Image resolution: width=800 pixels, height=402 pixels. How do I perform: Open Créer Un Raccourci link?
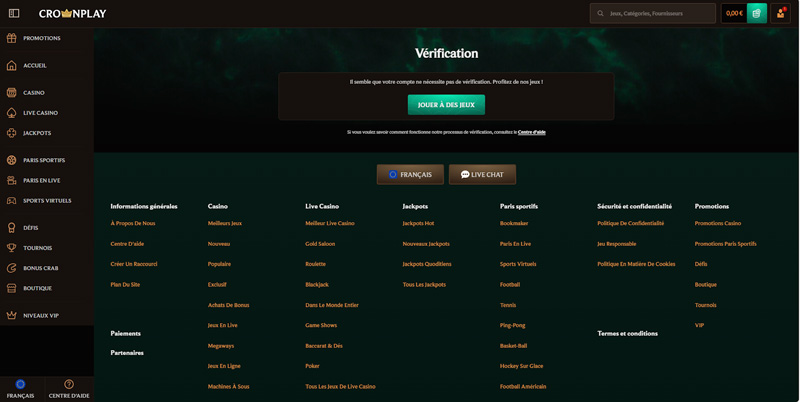point(134,264)
